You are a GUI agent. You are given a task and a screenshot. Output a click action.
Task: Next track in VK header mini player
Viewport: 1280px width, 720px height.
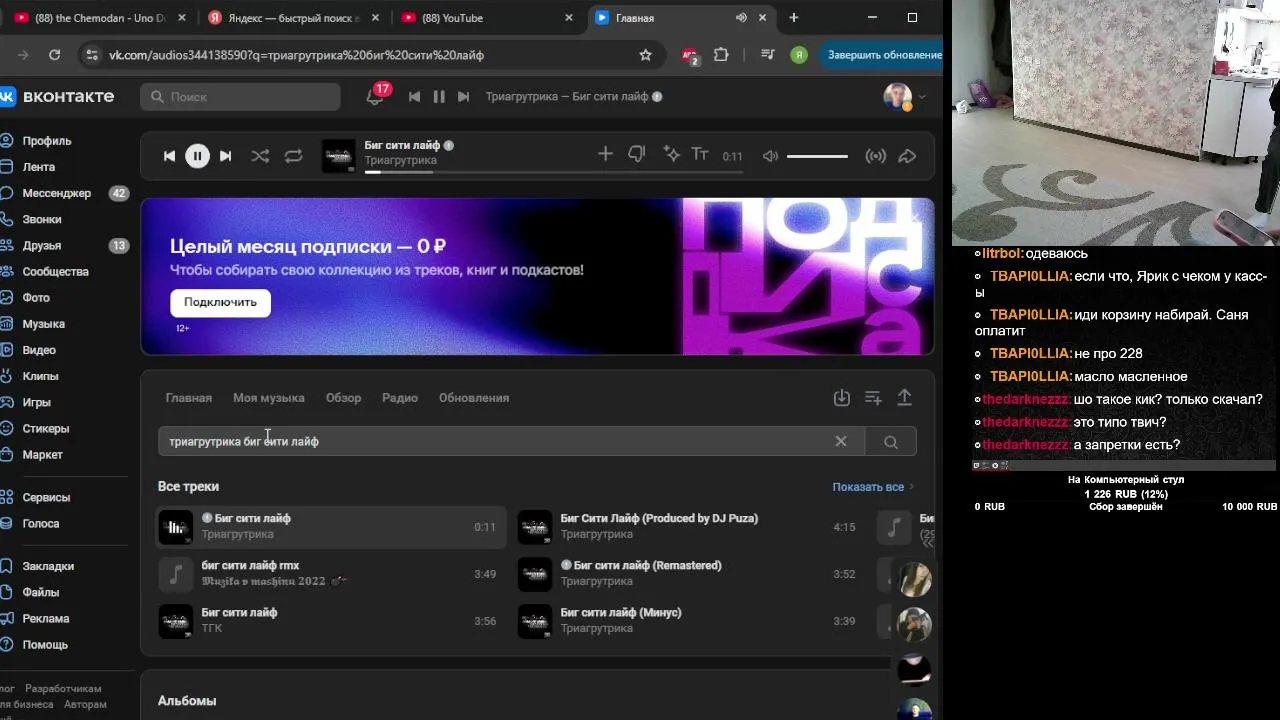(463, 97)
